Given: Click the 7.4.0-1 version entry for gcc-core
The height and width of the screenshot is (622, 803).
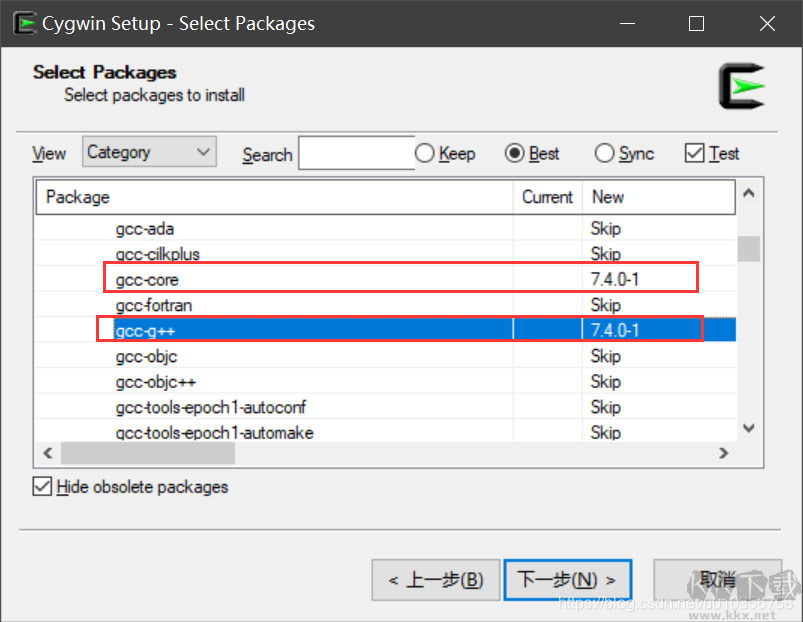Looking at the screenshot, I should 613,279.
